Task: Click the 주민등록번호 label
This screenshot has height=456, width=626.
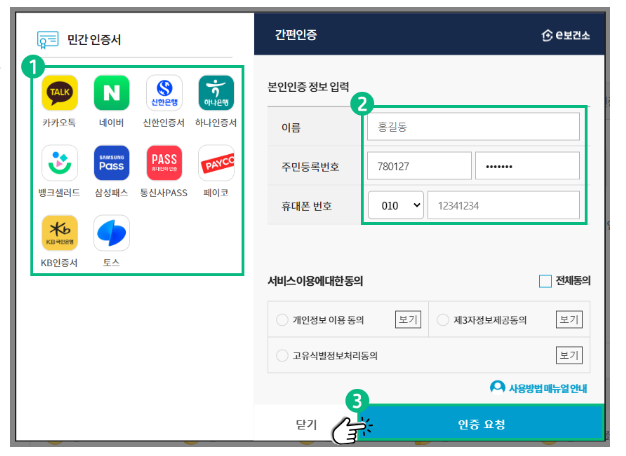Action: [310, 167]
